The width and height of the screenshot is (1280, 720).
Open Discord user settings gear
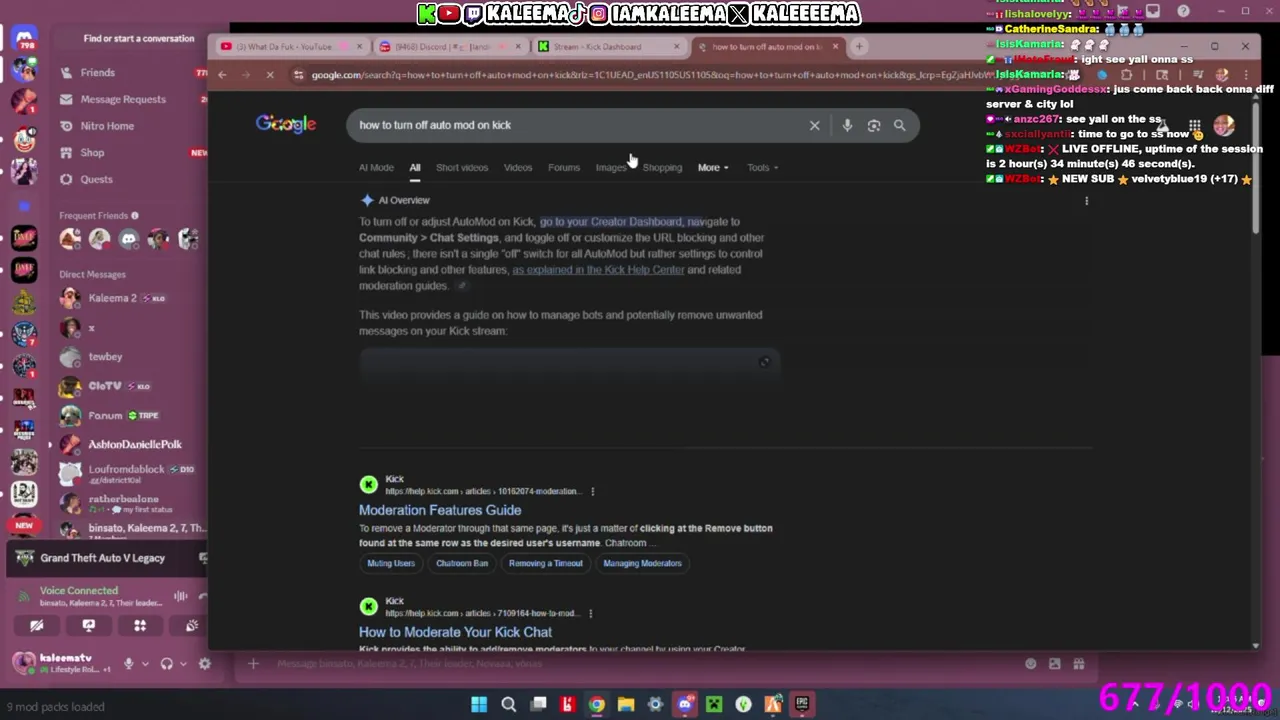(x=204, y=663)
